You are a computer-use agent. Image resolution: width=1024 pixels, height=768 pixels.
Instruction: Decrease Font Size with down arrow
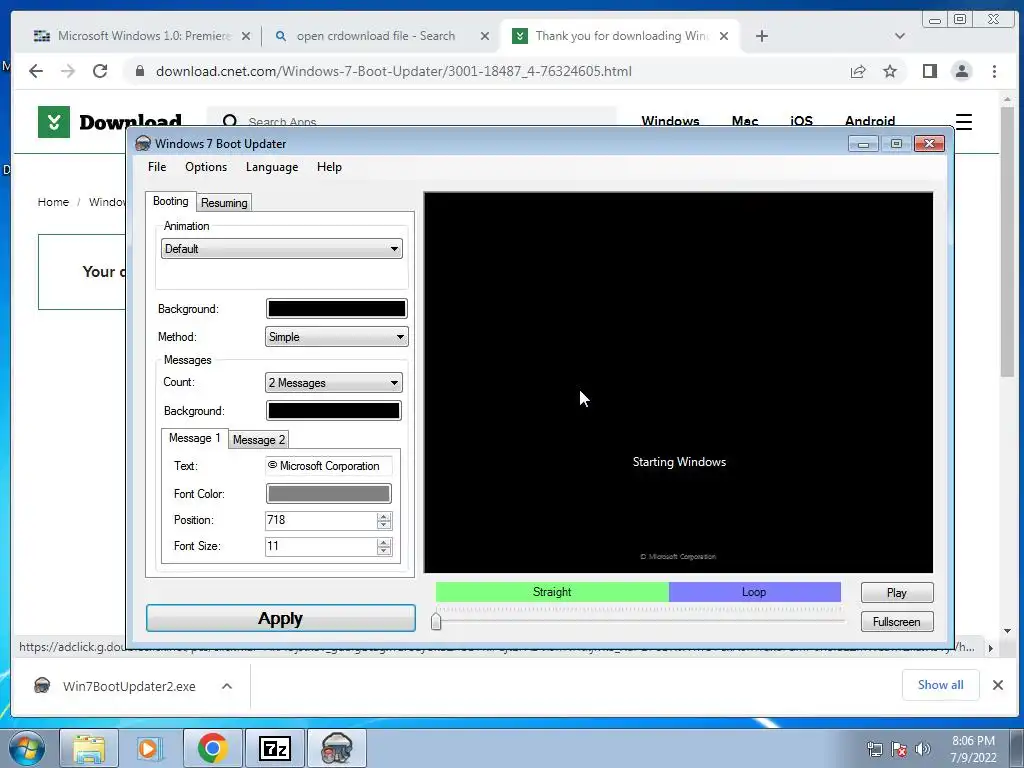pyautogui.click(x=384, y=551)
